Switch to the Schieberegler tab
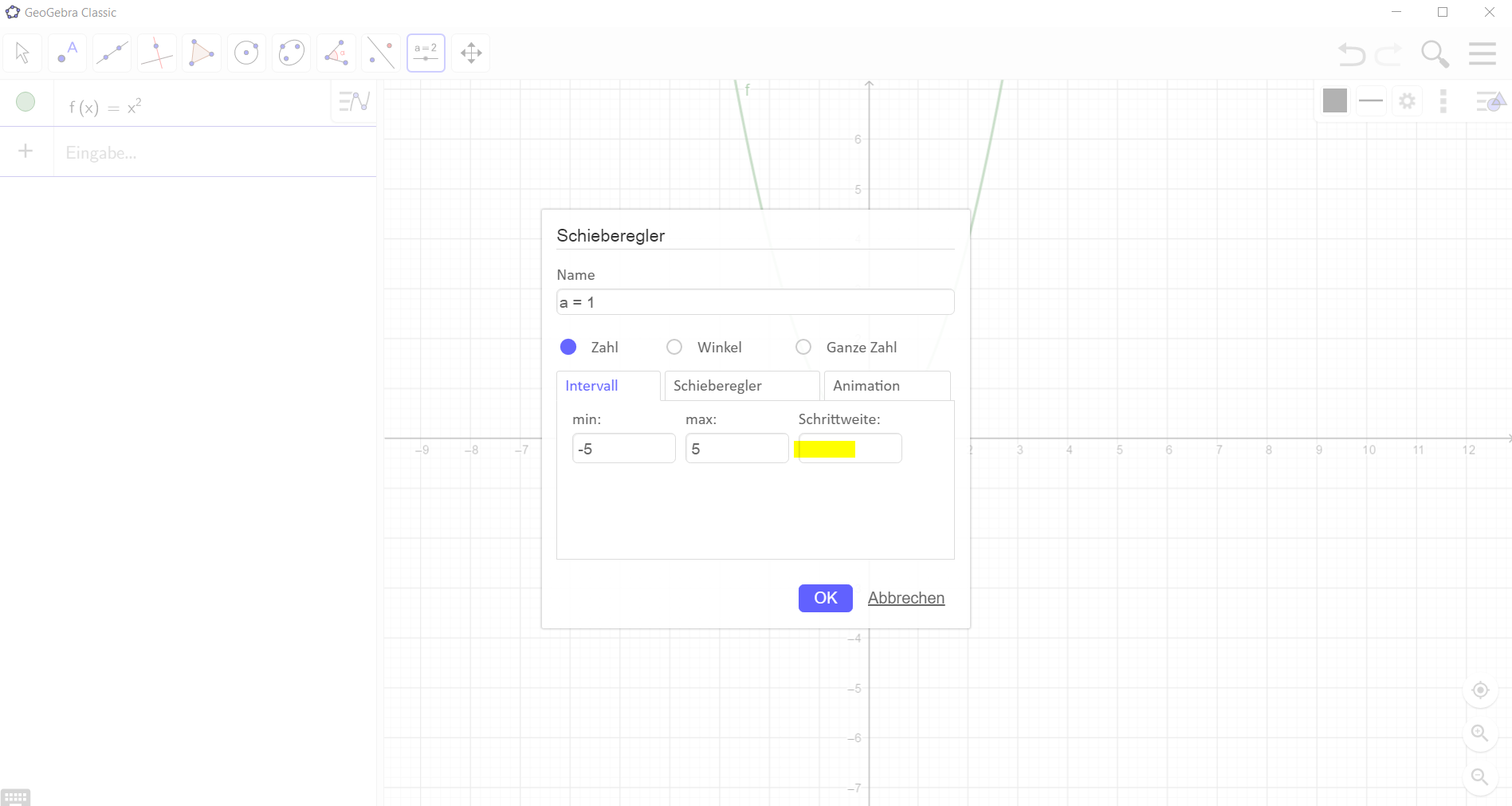1512x806 pixels. [x=742, y=386]
